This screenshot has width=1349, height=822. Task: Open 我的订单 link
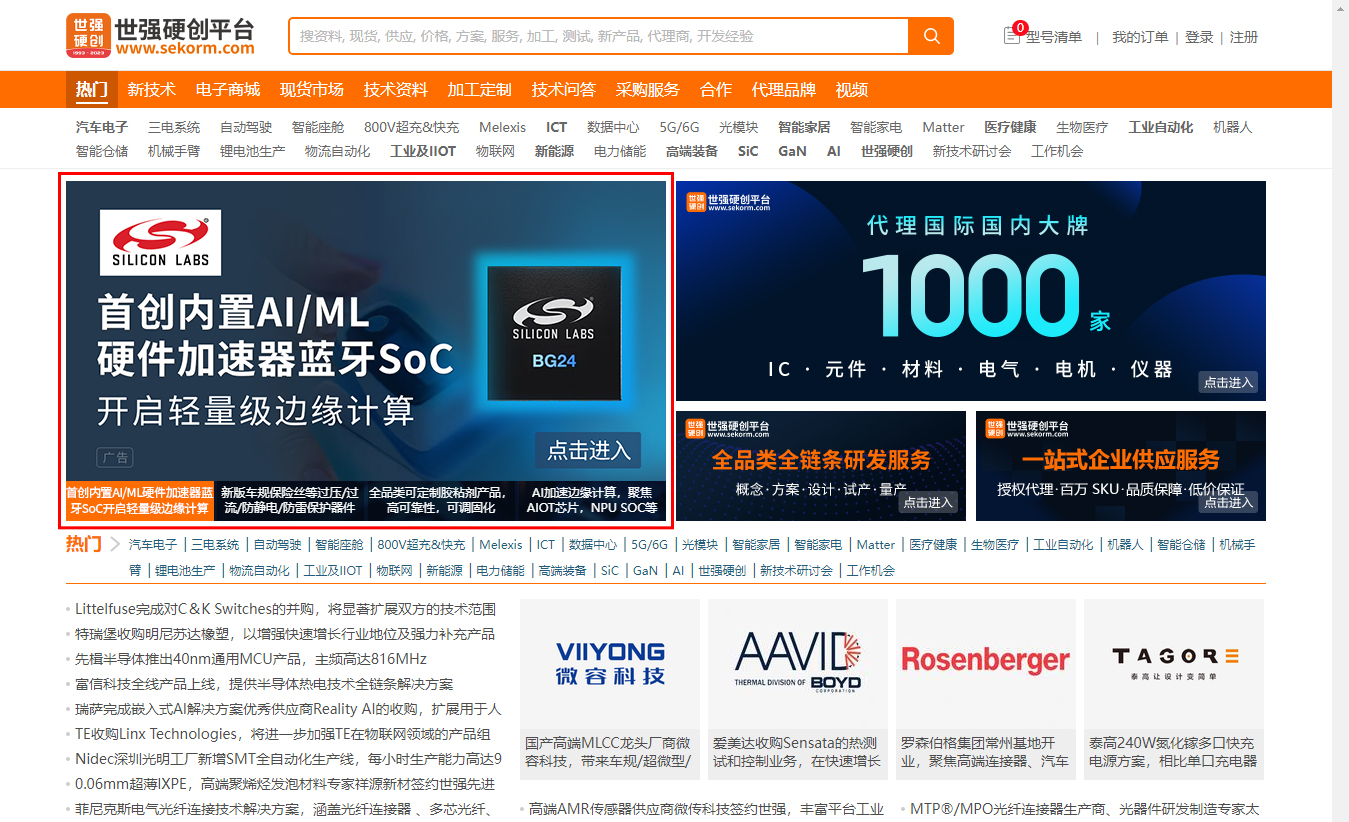(1140, 37)
